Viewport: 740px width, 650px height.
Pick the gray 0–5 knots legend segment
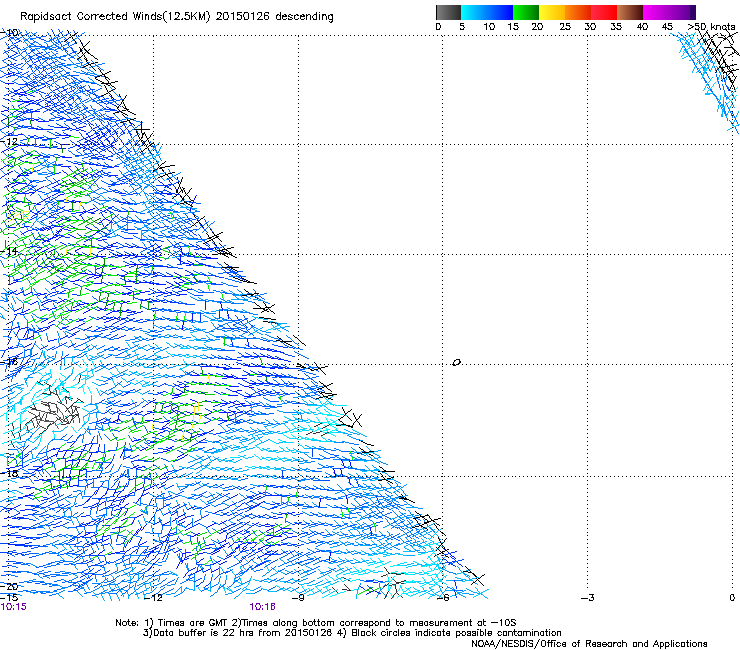click(448, 13)
